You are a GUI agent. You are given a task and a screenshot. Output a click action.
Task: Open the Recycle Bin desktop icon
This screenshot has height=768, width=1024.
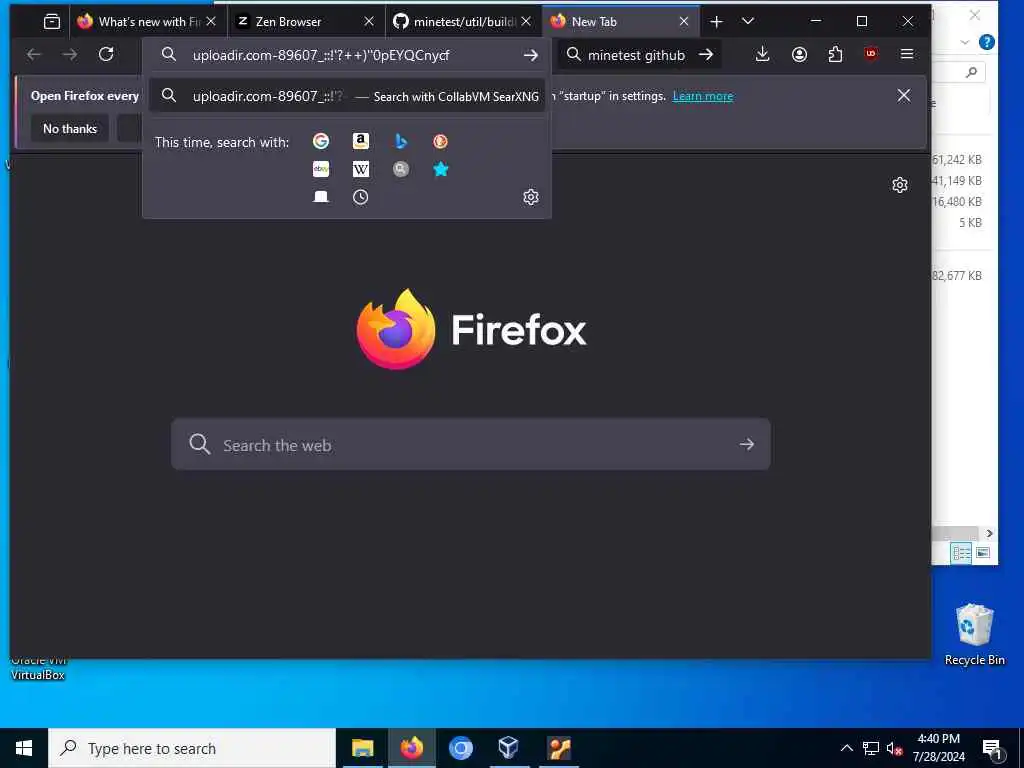click(x=974, y=634)
